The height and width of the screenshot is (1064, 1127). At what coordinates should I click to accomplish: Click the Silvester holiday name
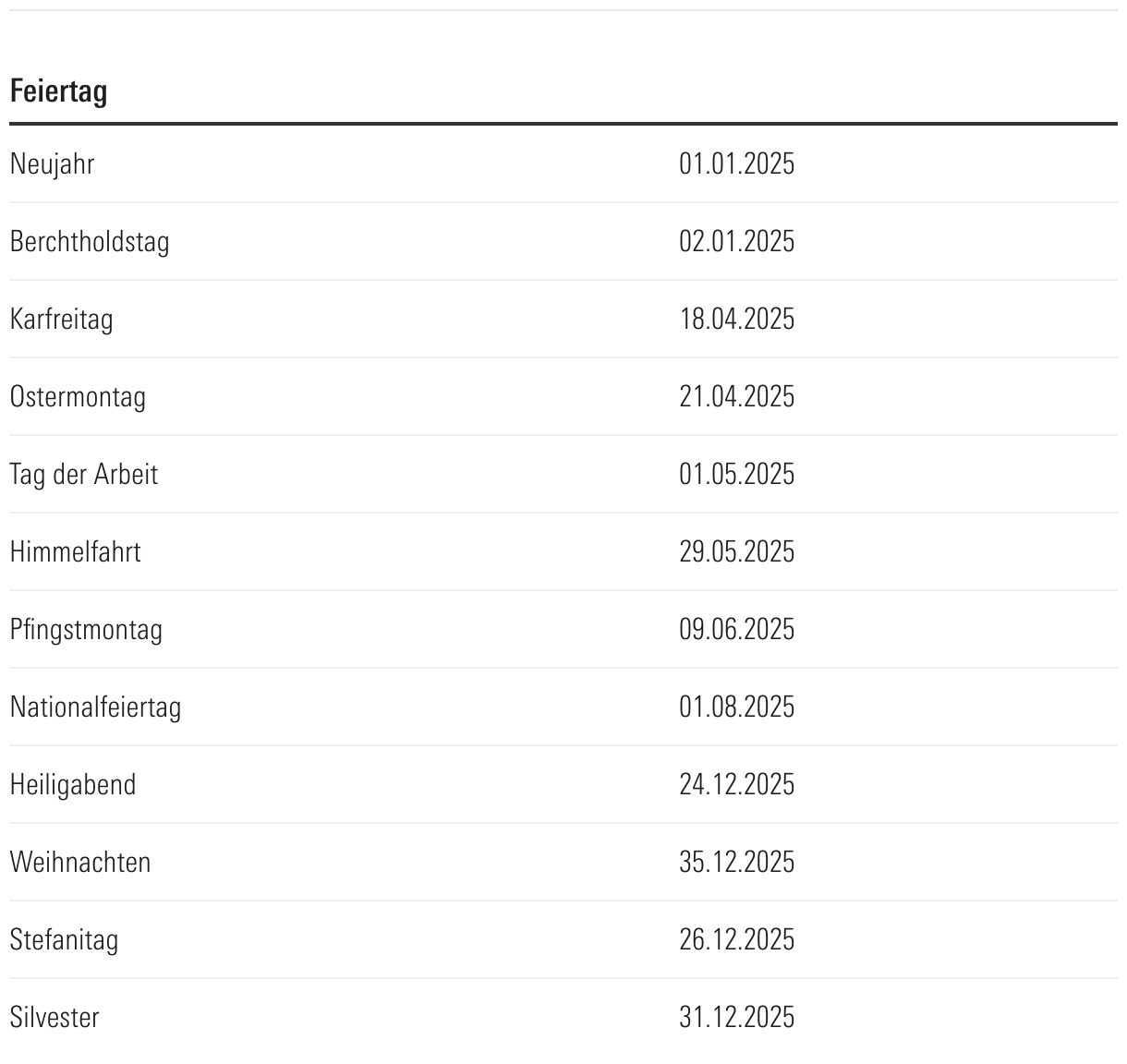[55, 1018]
